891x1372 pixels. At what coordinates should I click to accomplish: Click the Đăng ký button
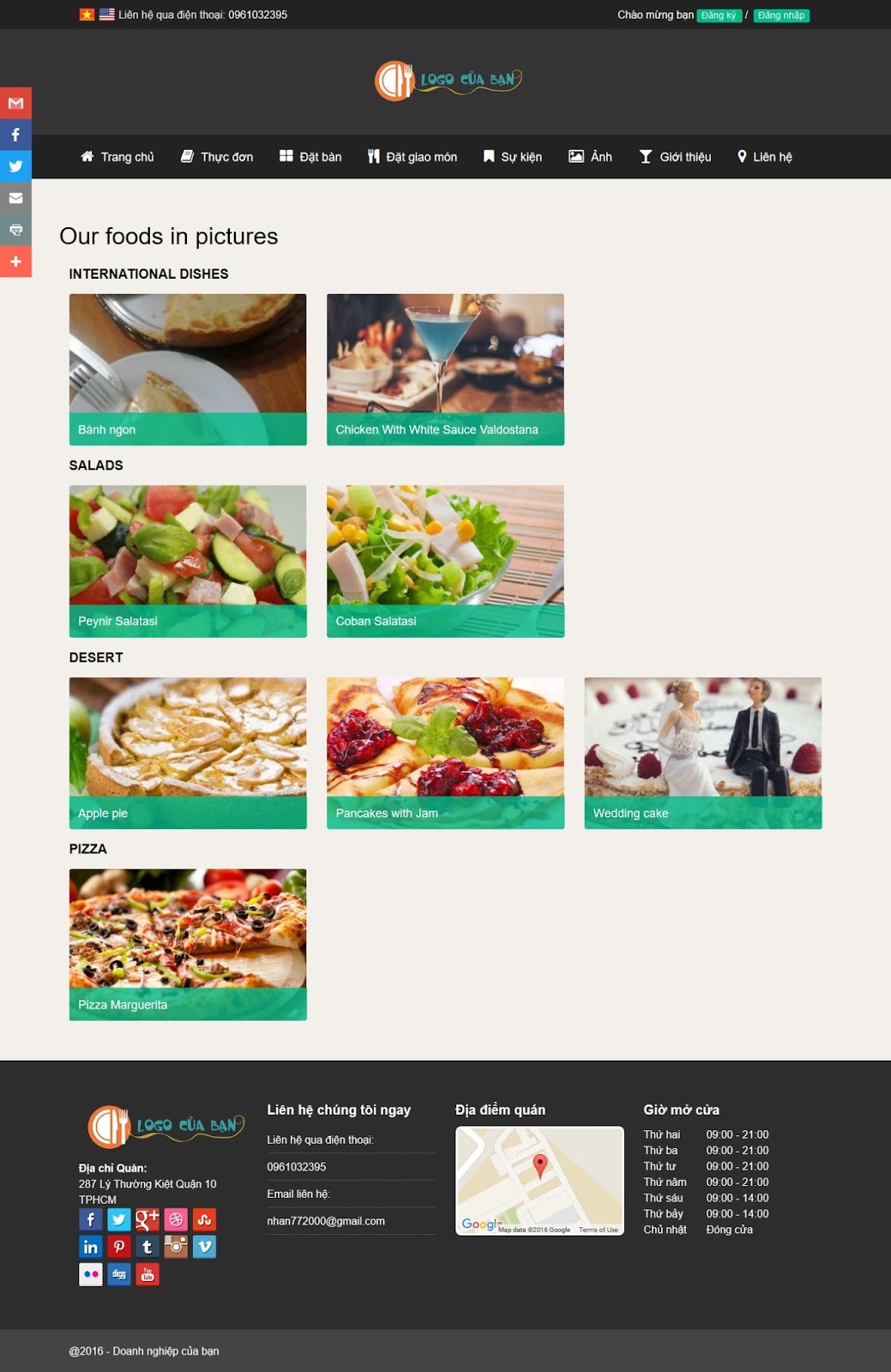[x=719, y=15]
